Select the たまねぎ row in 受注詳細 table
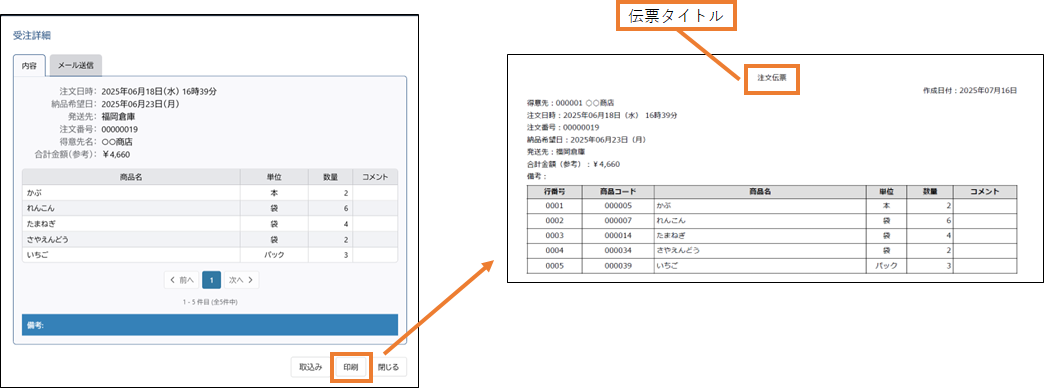Screen dimensions: 1044x388 (x=210, y=224)
